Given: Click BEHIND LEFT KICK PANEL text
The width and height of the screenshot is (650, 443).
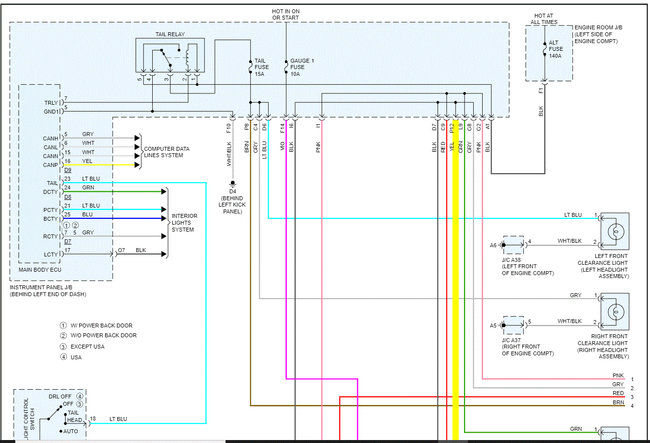Looking at the screenshot, I should 232,205.
